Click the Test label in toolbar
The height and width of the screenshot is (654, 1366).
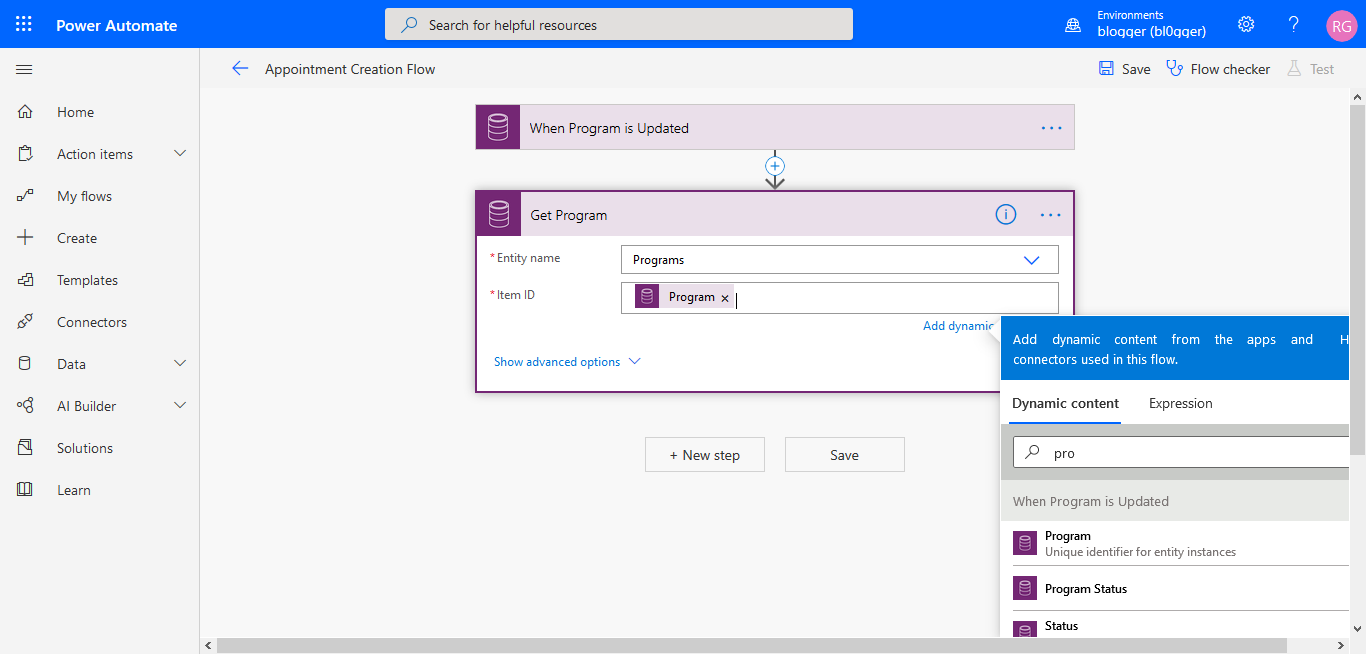[1322, 69]
